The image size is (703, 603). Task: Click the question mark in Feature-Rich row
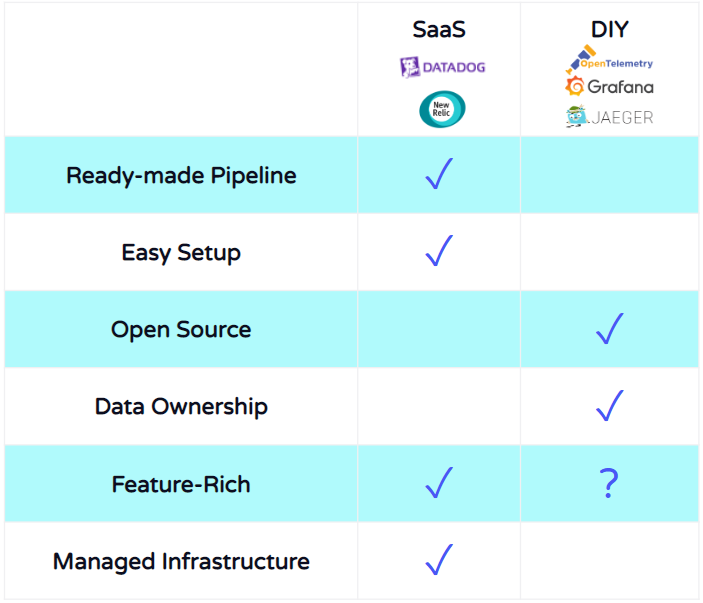tap(609, 483)
